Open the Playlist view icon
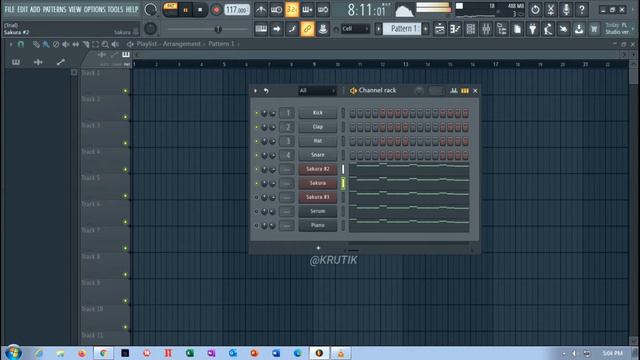This screenshot has height=360, width=640. [440, 29]
